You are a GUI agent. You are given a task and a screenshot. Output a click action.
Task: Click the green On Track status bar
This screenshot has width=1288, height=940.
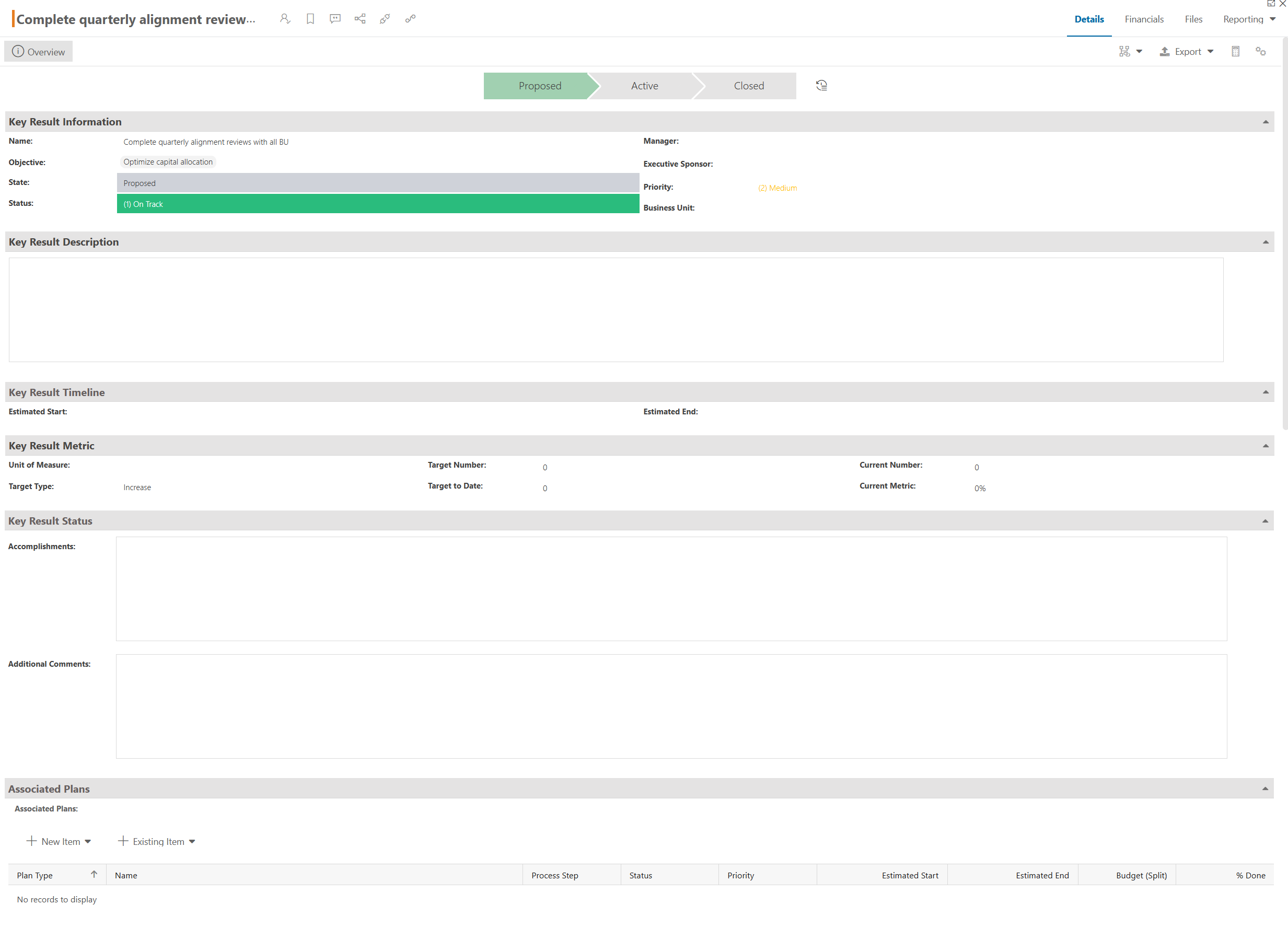[x=378, y=204]
